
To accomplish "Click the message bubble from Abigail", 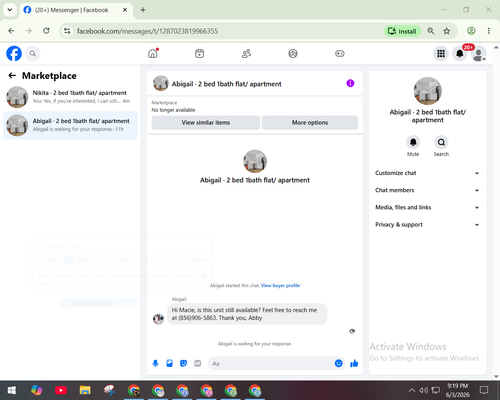I will pos(247,314).
